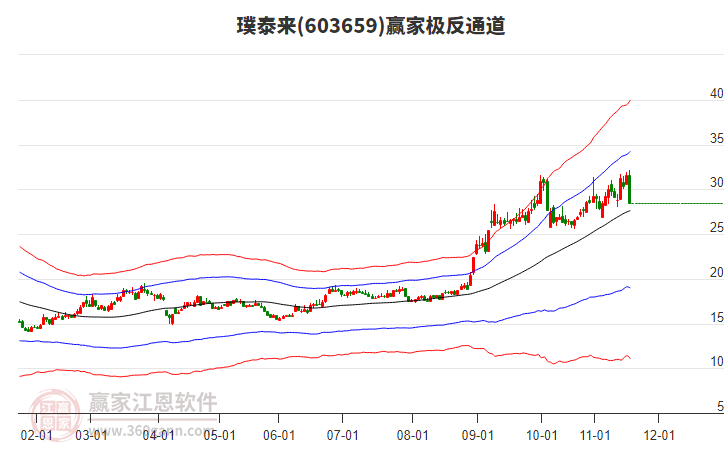Select the 04-01 date axis label
This screenshot has width=726, height=450.
(158, 436)
